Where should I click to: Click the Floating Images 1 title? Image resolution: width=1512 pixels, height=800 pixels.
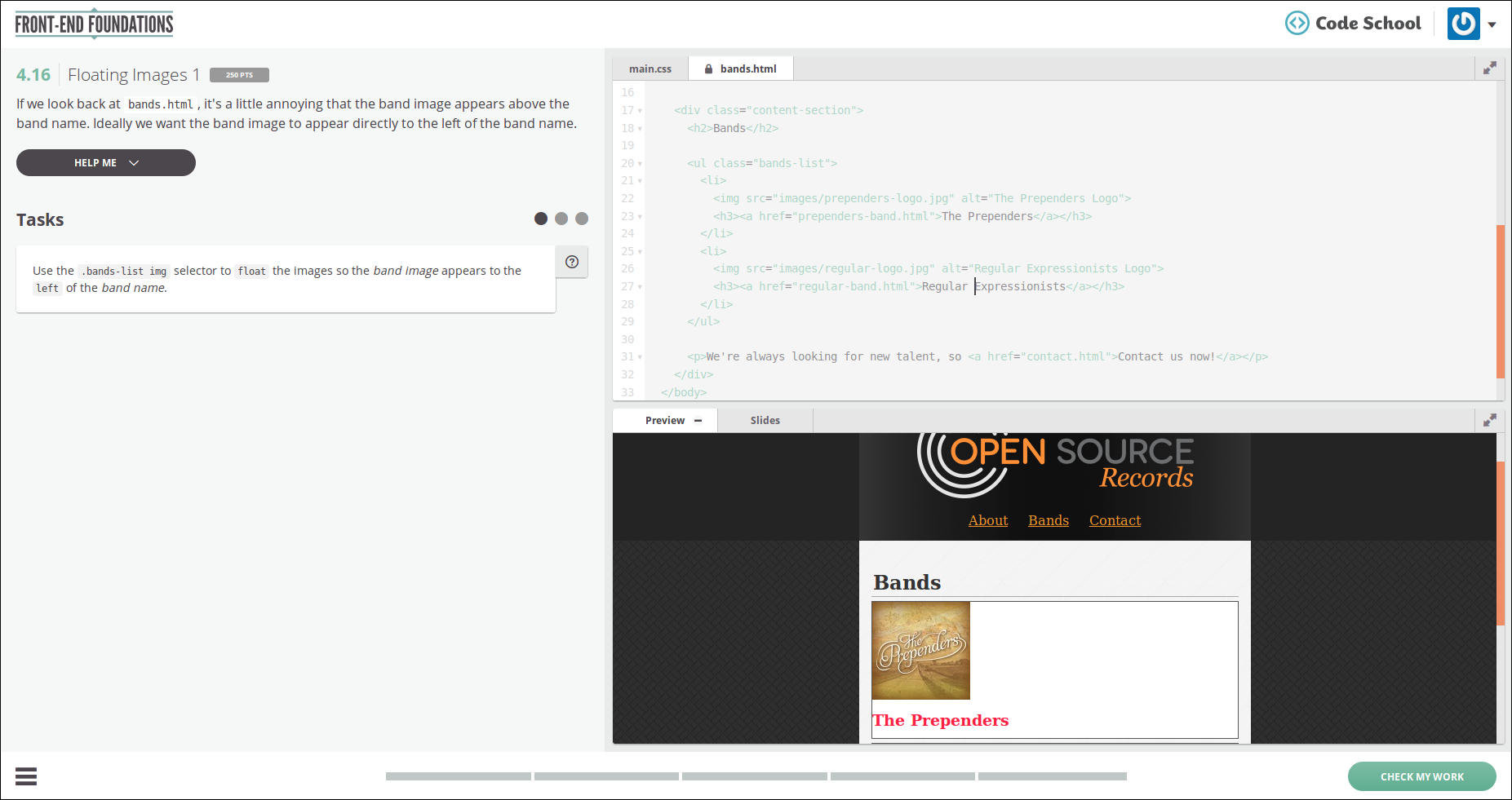pyautogui.click(x=134, y=75)
